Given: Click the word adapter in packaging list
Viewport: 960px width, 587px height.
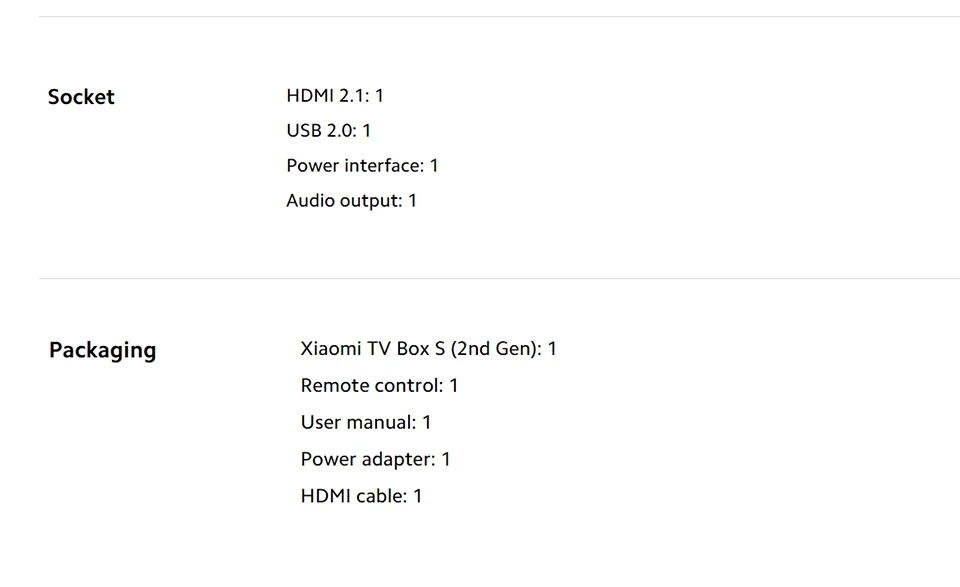Looking at the screenshot, I should tap(404, 460).
